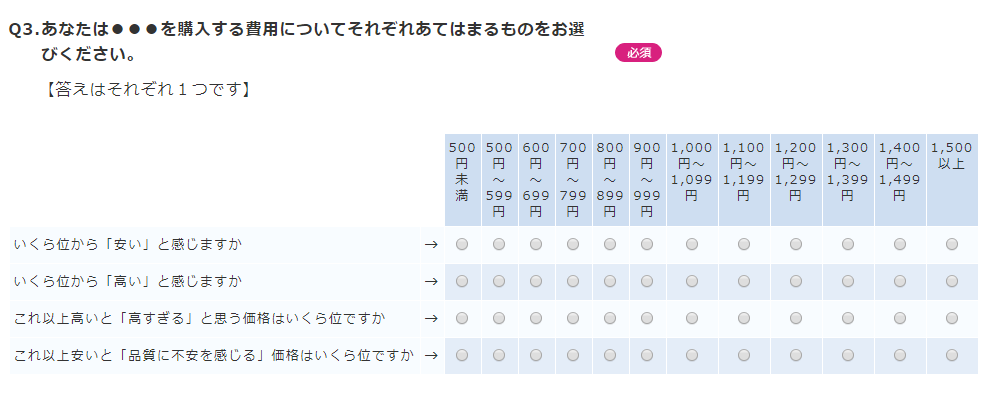
Task: Select 1,300円～1,399円 for the「高すぎる」row
Action: point(847,318)
